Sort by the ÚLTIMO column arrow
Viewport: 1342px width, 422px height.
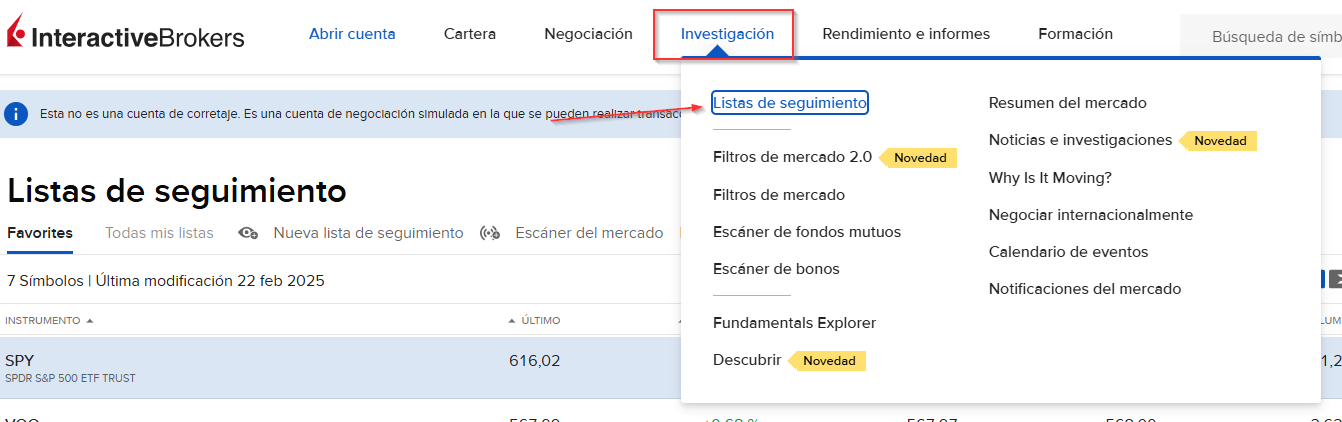point(514,321)
